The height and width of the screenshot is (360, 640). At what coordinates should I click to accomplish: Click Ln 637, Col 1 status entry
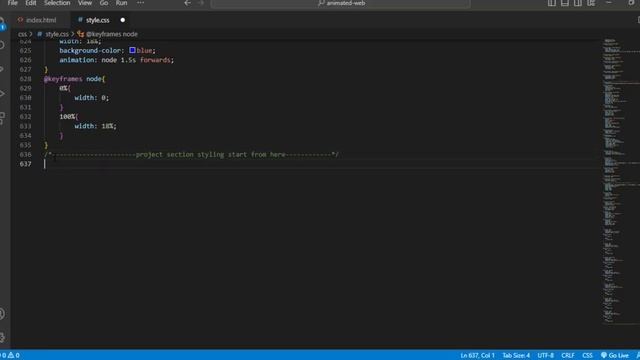(478, 356)
